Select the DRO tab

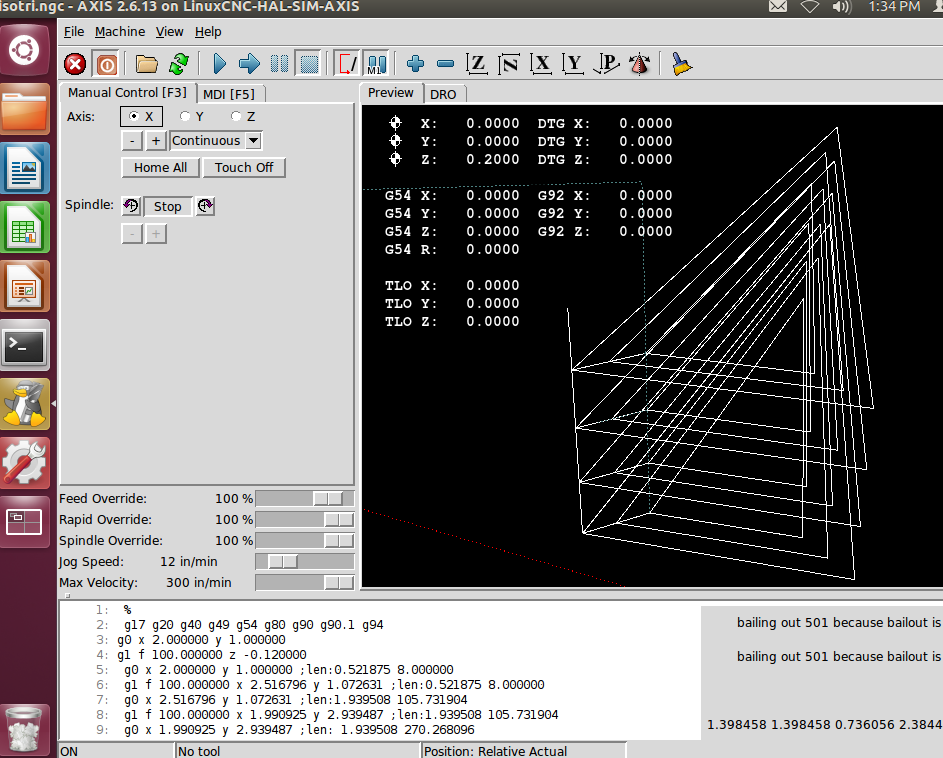(443, 94)
